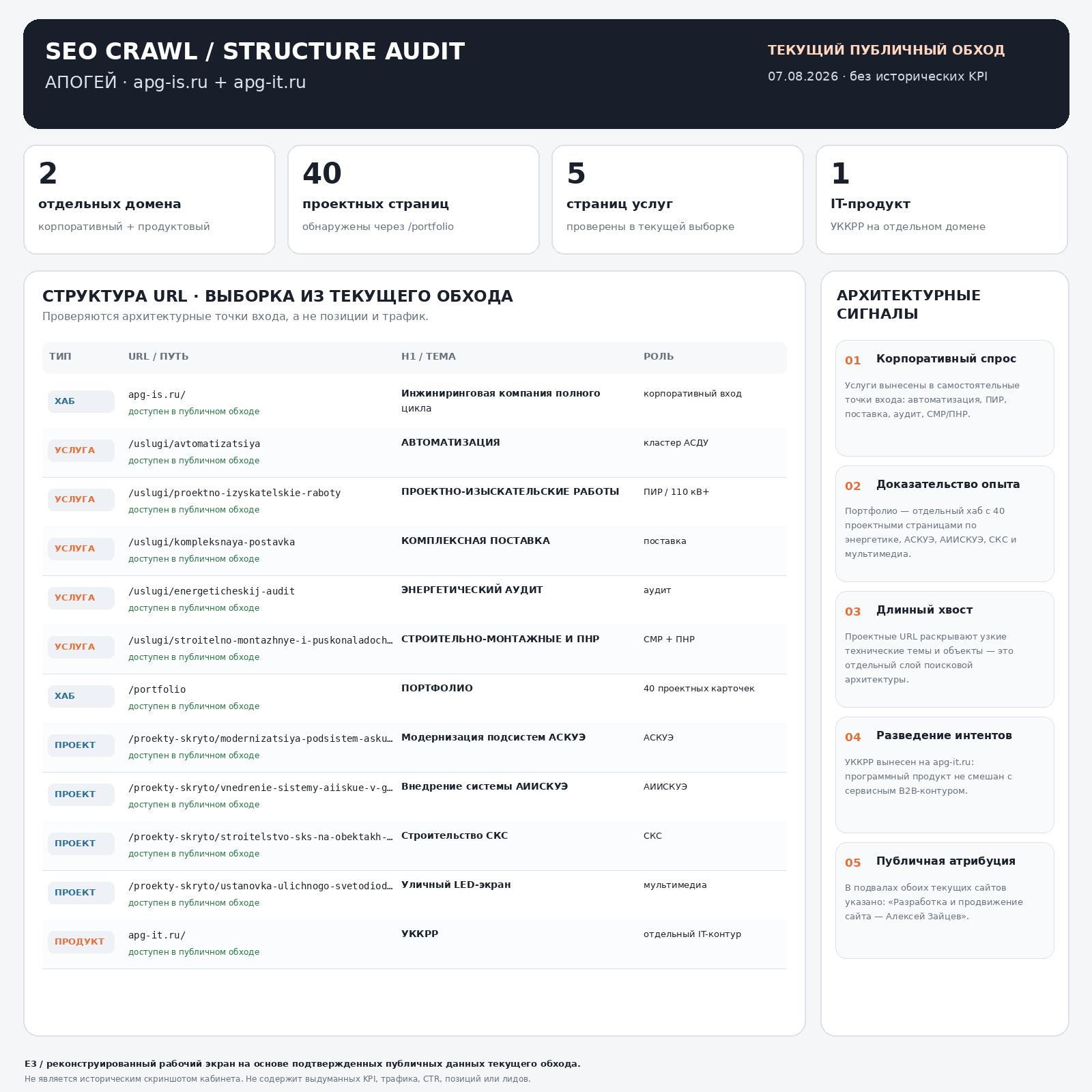Open the '2 отдельных домена' summary card
This screenshot has height=1092, width=1092.
pos(149,199)
